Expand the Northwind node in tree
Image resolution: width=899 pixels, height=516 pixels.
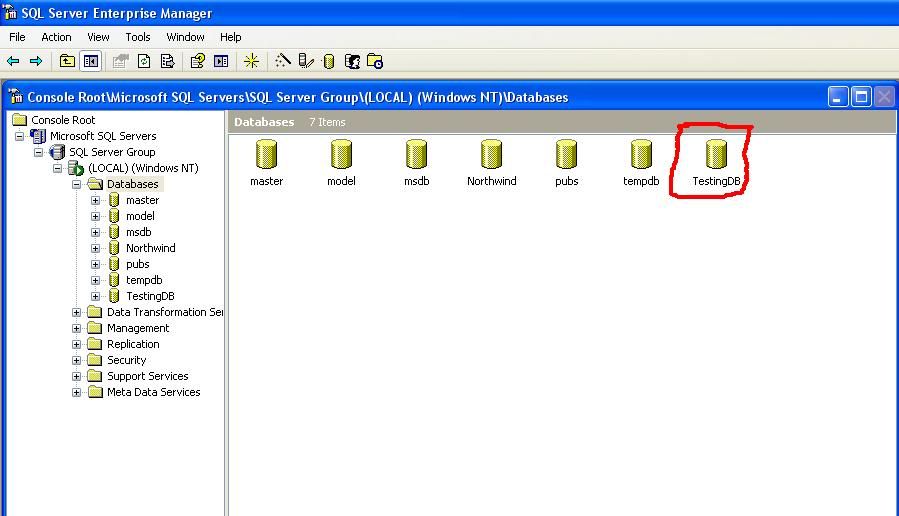[96, 248]
